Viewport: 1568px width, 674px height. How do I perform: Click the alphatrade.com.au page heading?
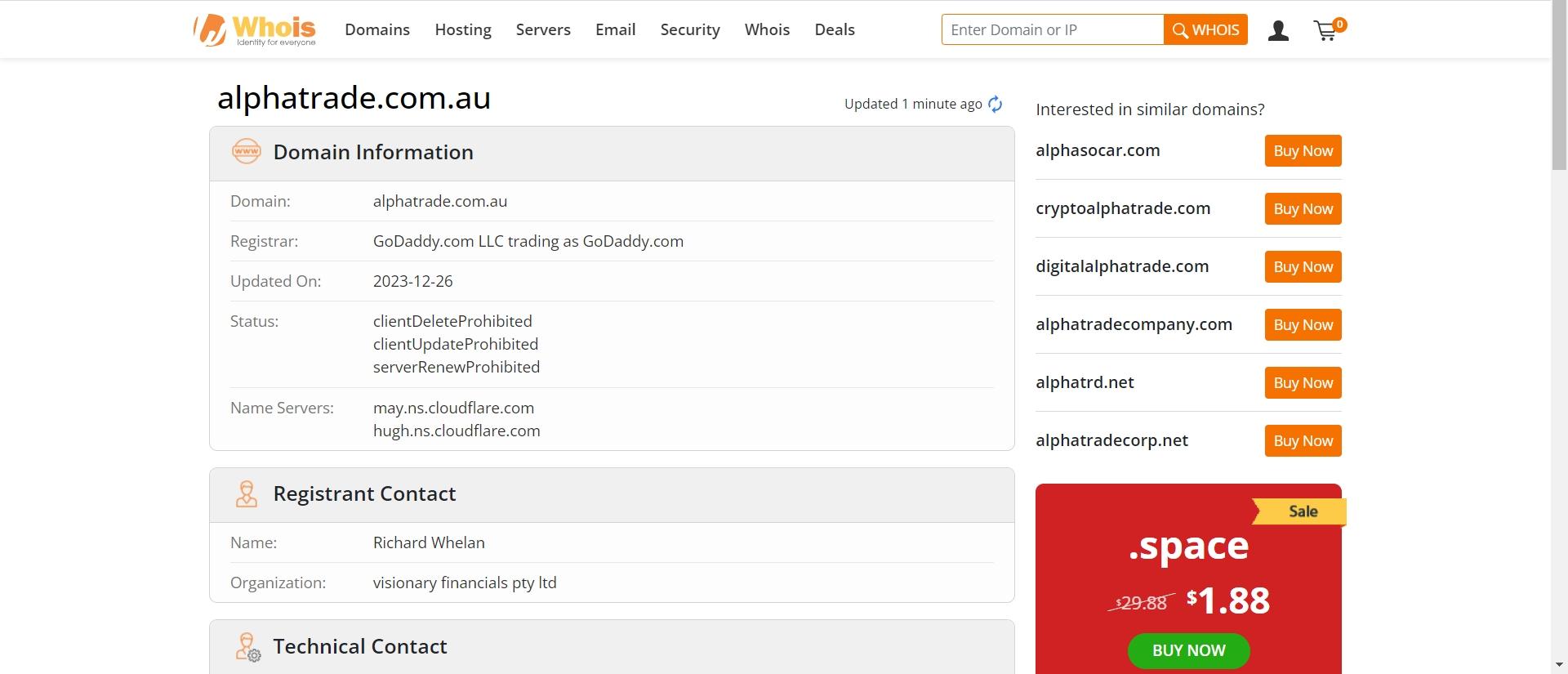pyautogui.click(x=354, y=98)
